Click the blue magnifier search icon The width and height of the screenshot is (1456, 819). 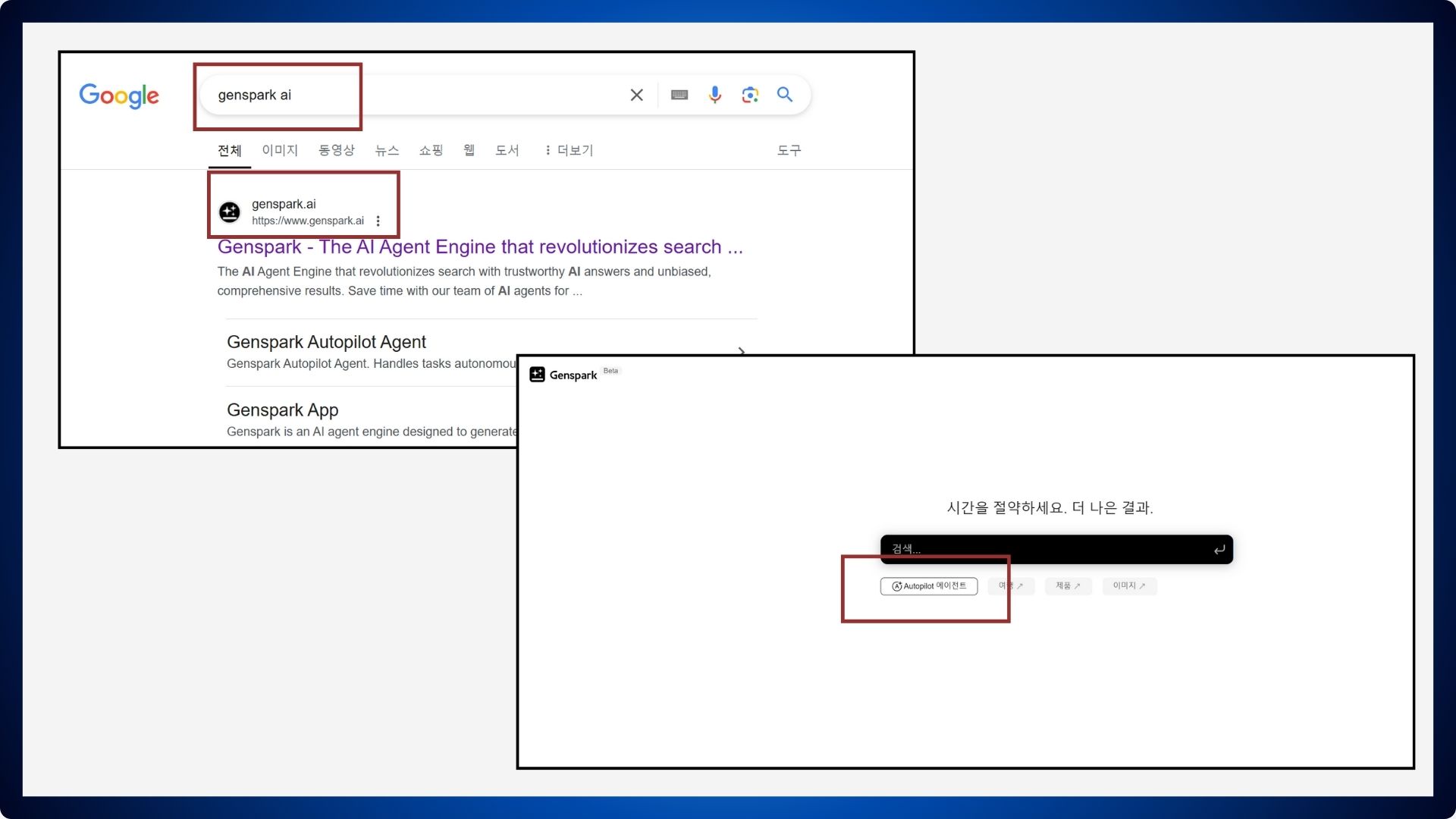(x=785, y=95)
